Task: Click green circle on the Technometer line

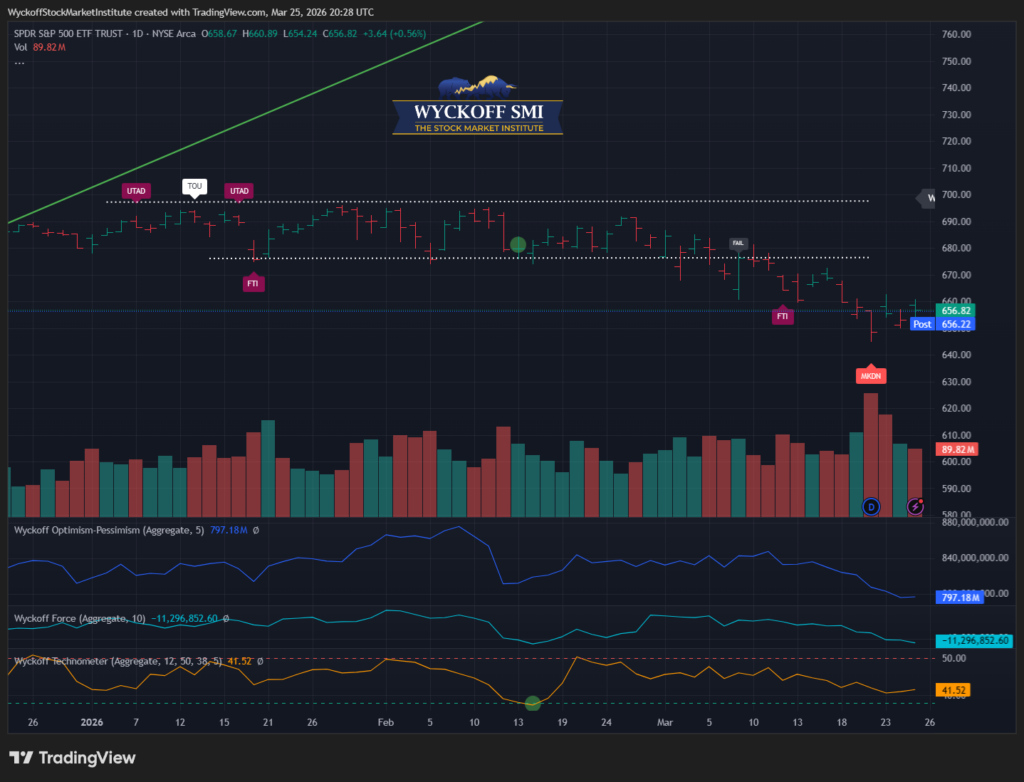Action: pyautogui.click(x=533, y=703)
